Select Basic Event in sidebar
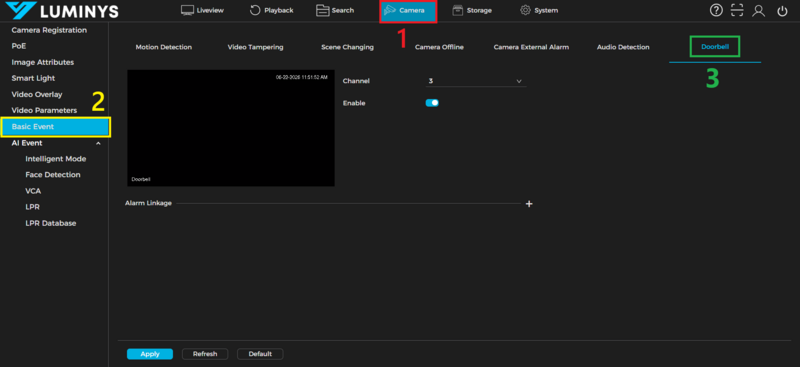The width and height of the screenshot is (800, 367). [x=56, y=127]
